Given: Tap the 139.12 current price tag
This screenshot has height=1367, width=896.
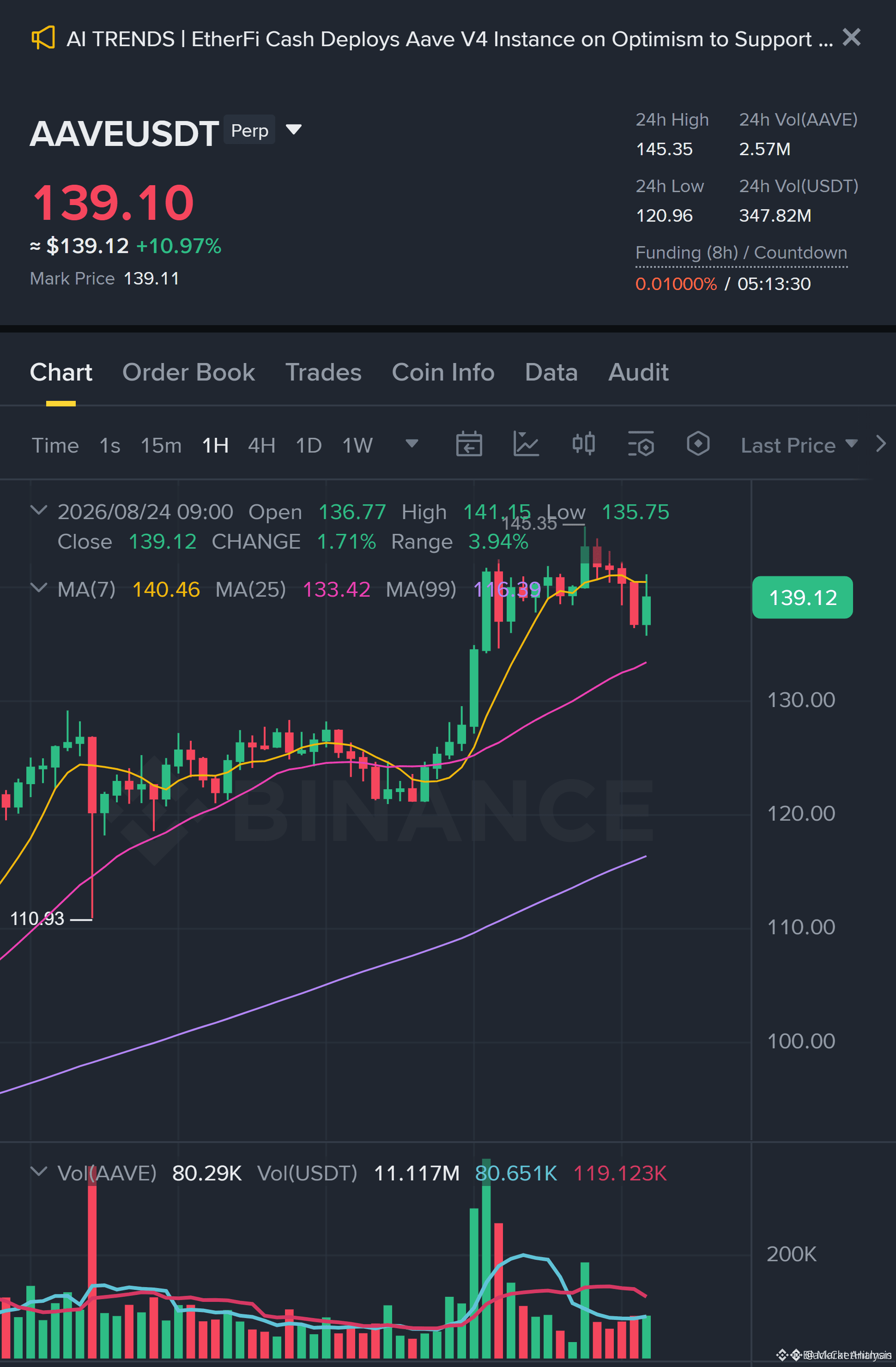Looking at the screenshot, I should pos(802,597).
